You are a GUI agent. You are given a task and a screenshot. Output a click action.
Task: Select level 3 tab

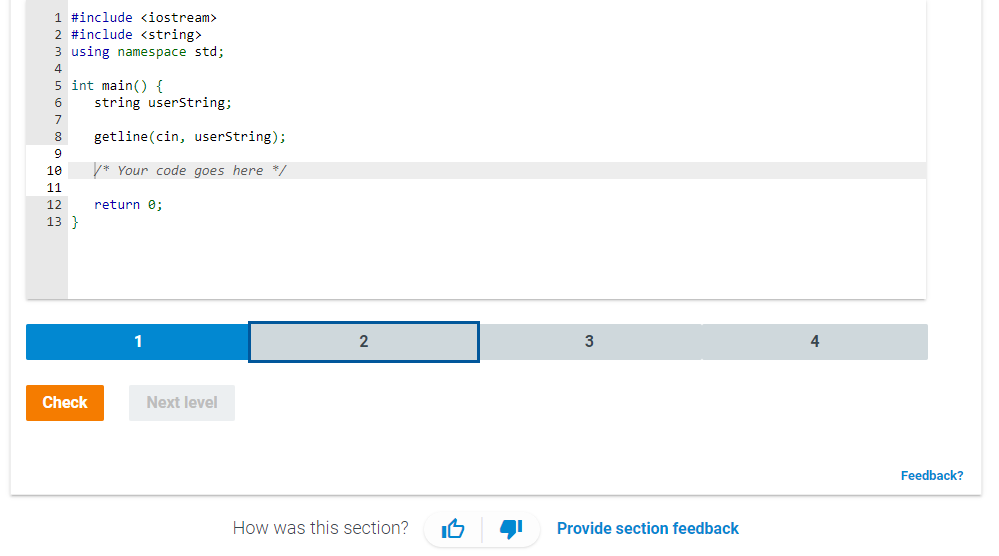coord(589,342)
